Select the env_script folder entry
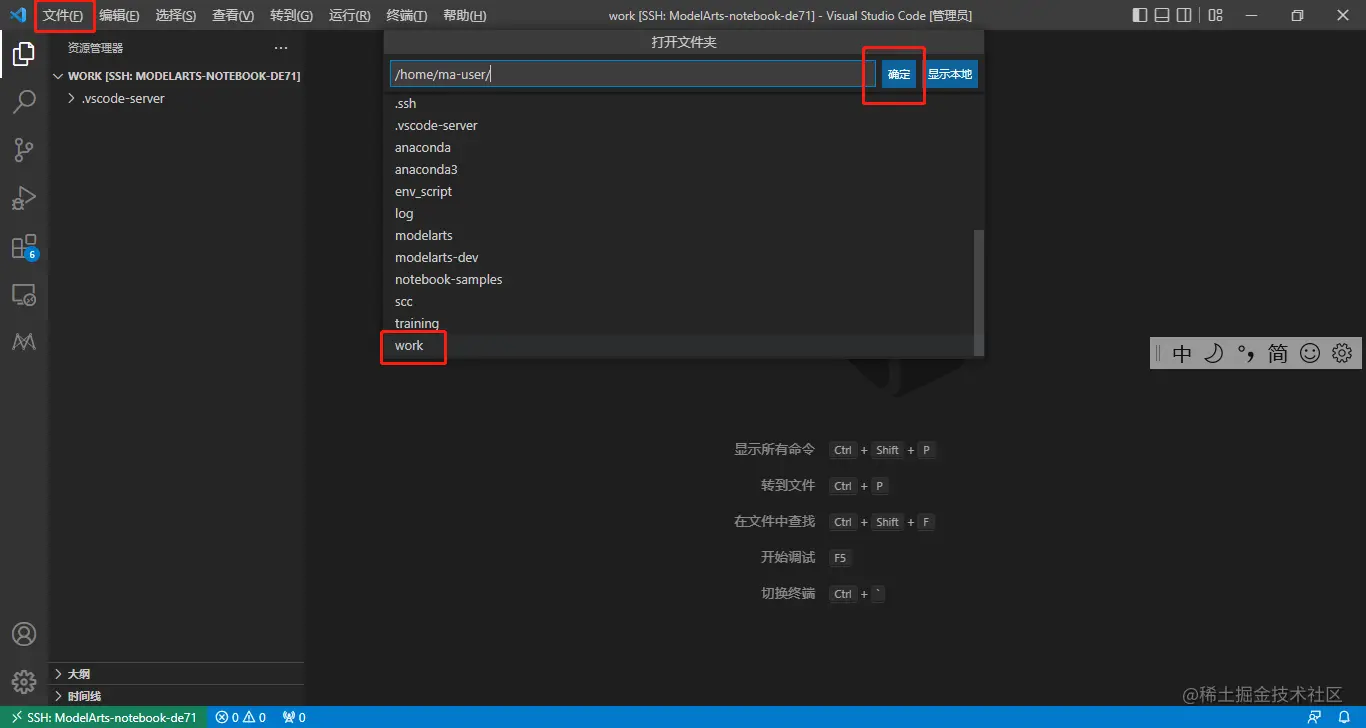1366x728 pixels. [680, 192]
